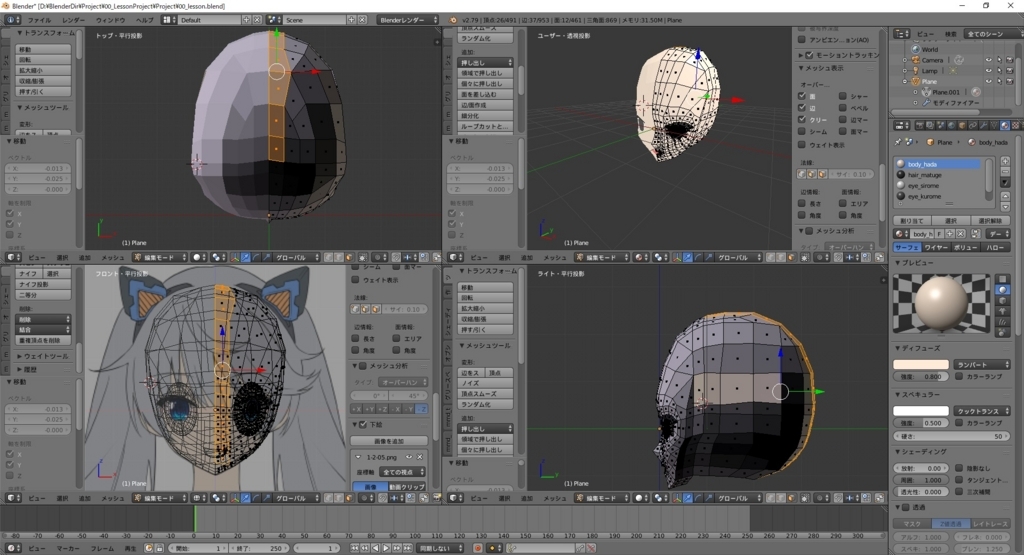
Task: Select cube preview shape icon
Action: (x=1003, y=302)
